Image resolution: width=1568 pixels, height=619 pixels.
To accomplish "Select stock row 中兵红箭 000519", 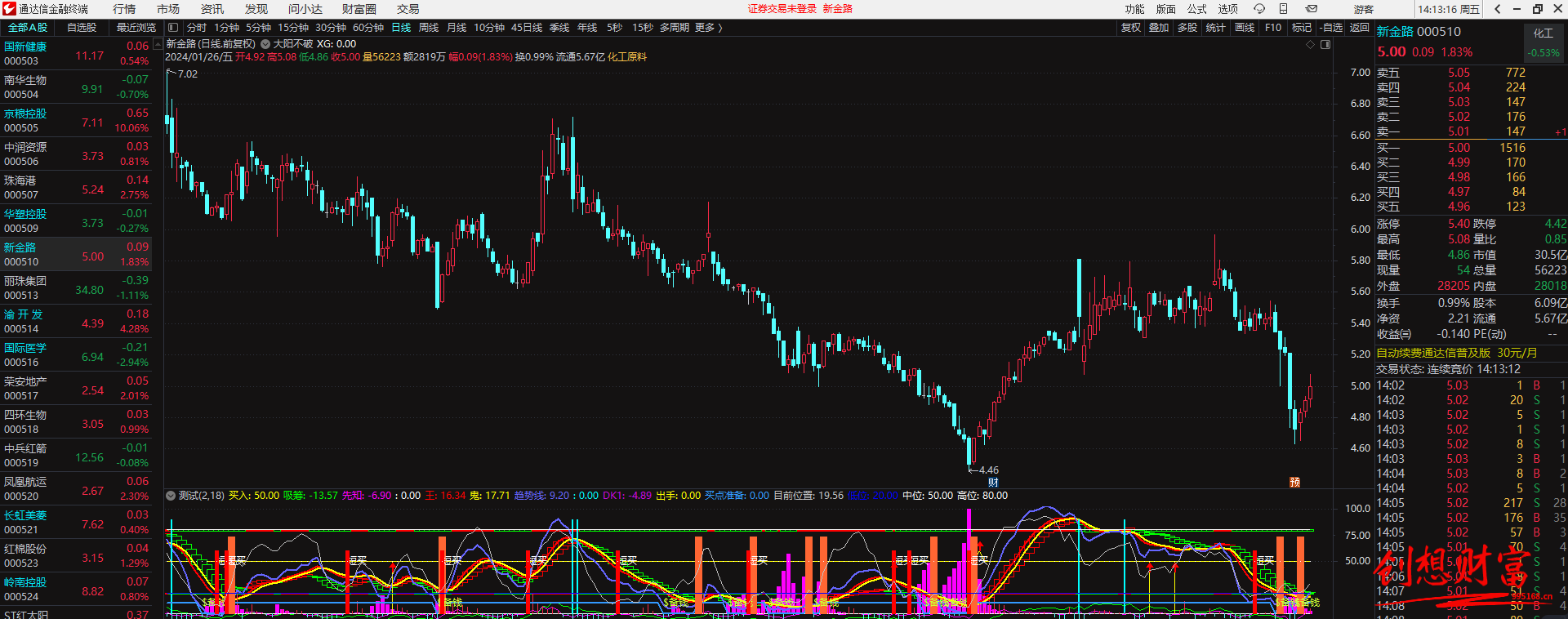I will coord(76,456).
